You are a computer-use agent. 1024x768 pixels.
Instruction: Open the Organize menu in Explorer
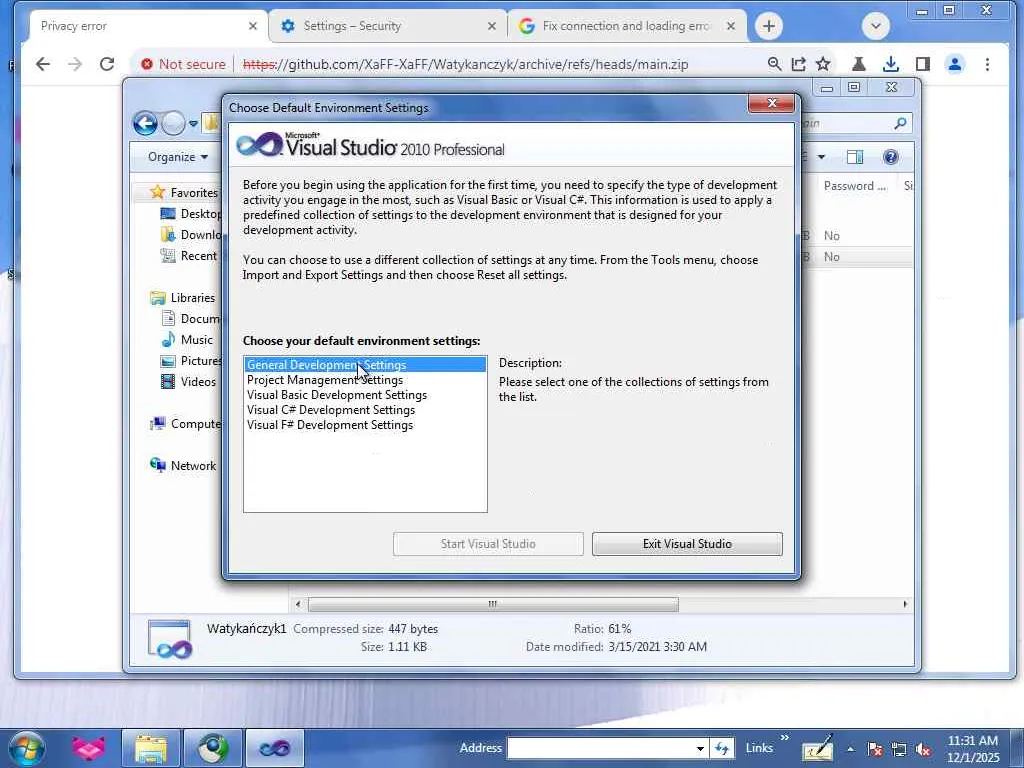tap(178, 157)
